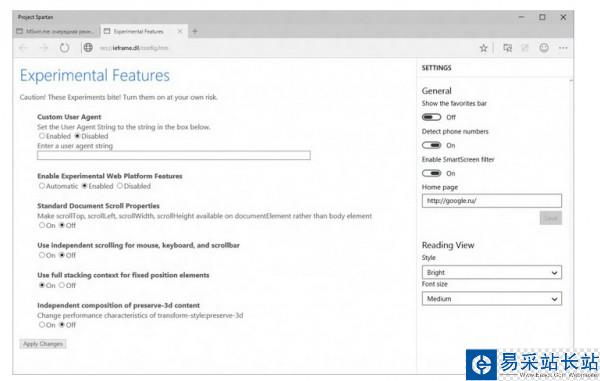Turn On independent composition of preserve-3d
The image size is (600, 381).
pyautogui.click(x=42, y=324)
